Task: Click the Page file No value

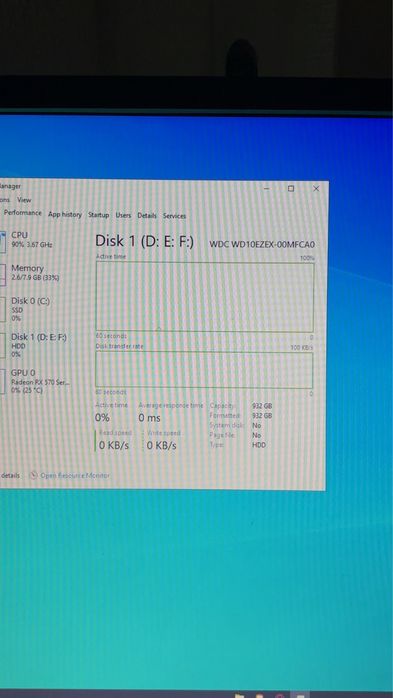Action: pyautogui.click(x=257, y=435)
